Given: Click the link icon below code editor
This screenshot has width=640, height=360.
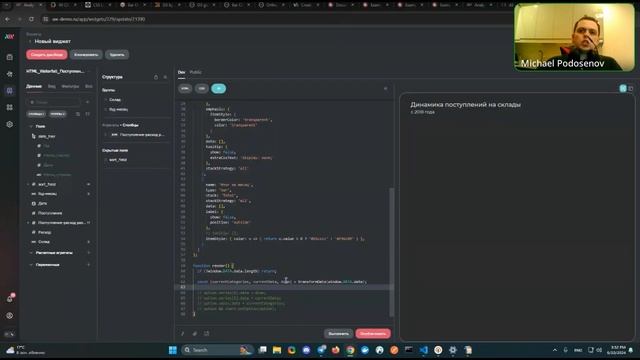Looking at the screenshot, I should point(195,334).
